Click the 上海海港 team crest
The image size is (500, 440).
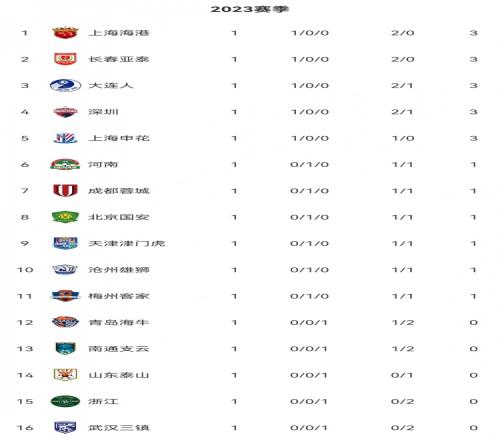click(x=65, y=33)
